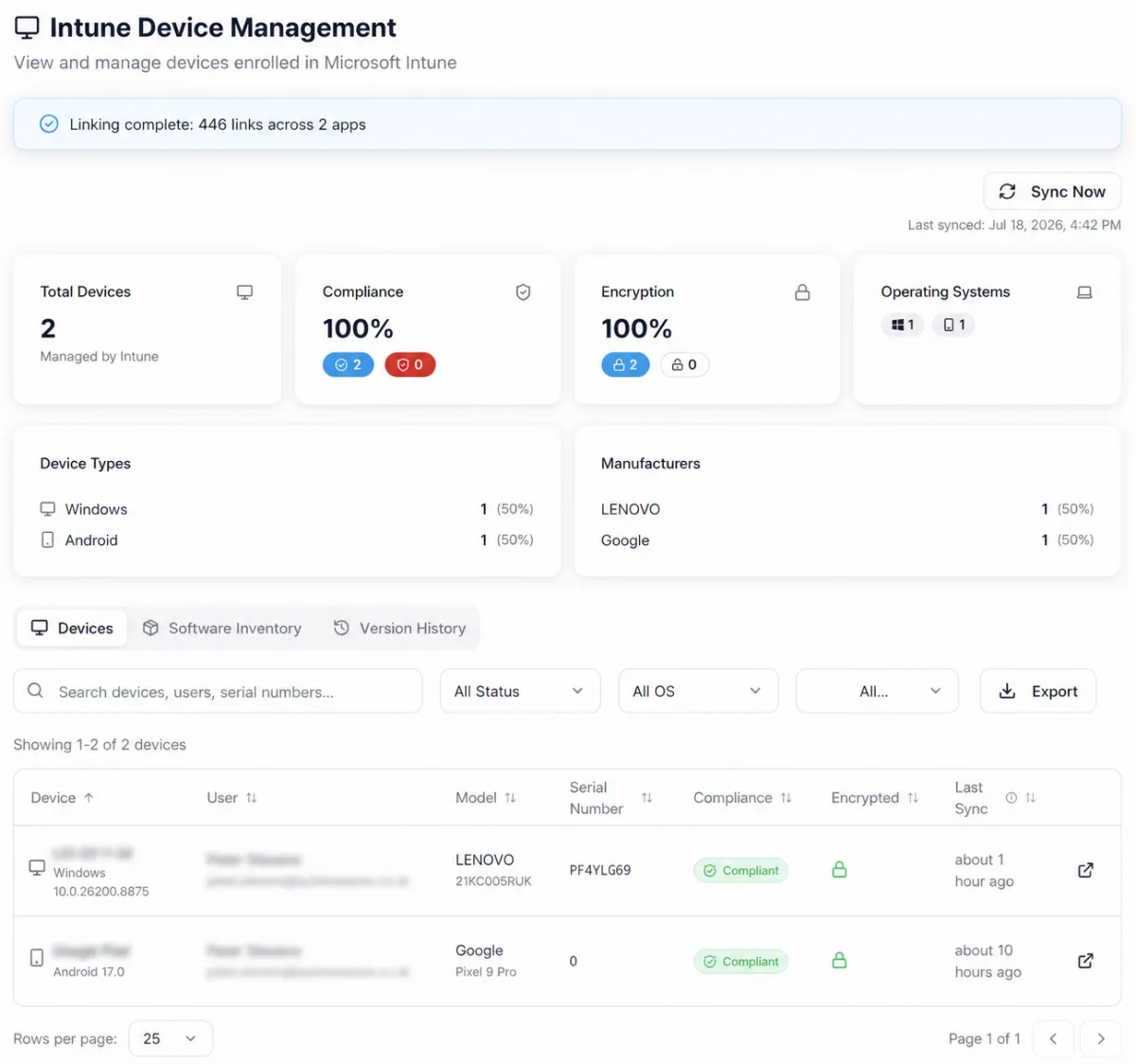
Task: Sort by the User column
Action: pos(232,798)
